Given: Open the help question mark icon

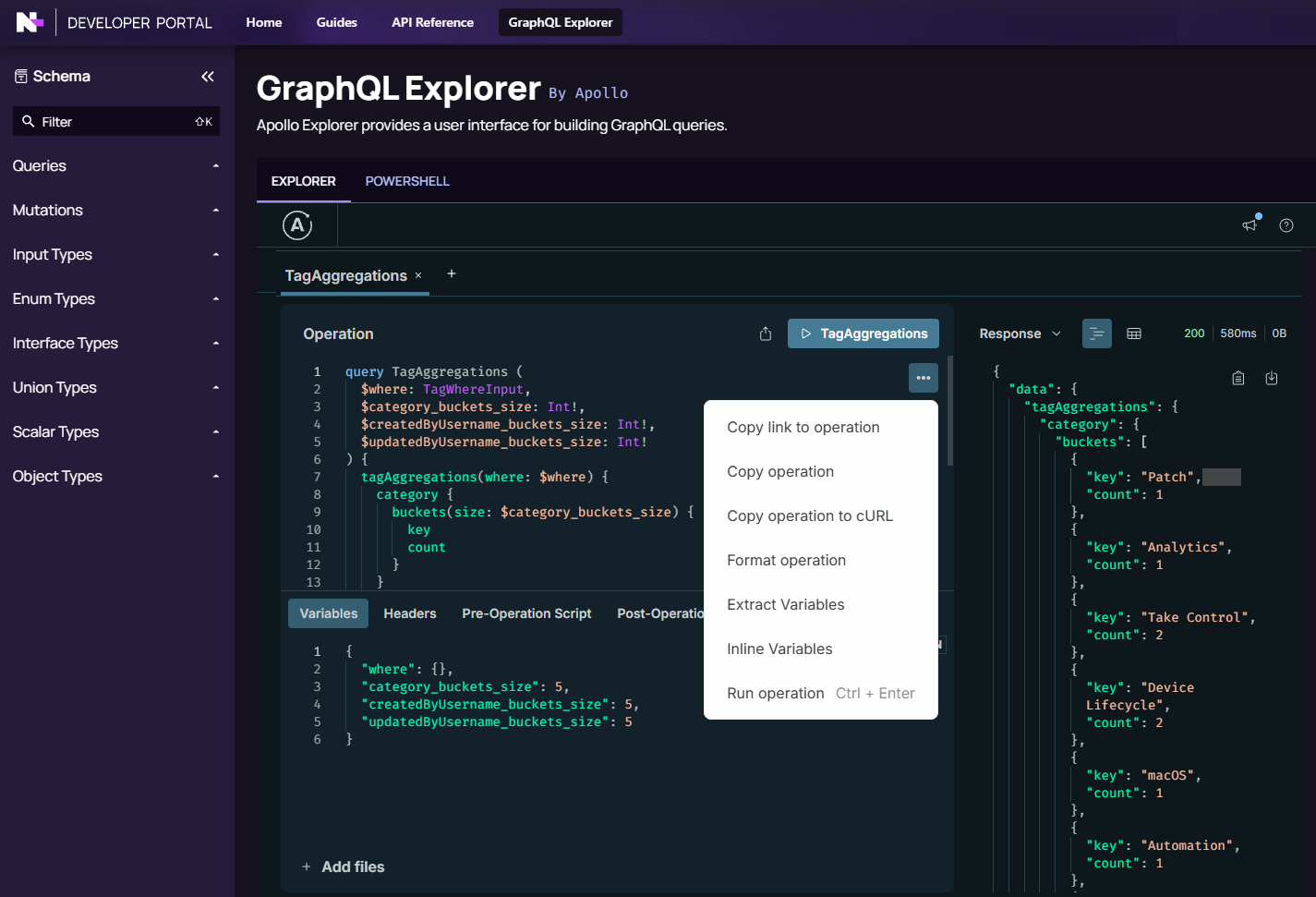Looking at the screenshot, I should (x=1286, y=225).
